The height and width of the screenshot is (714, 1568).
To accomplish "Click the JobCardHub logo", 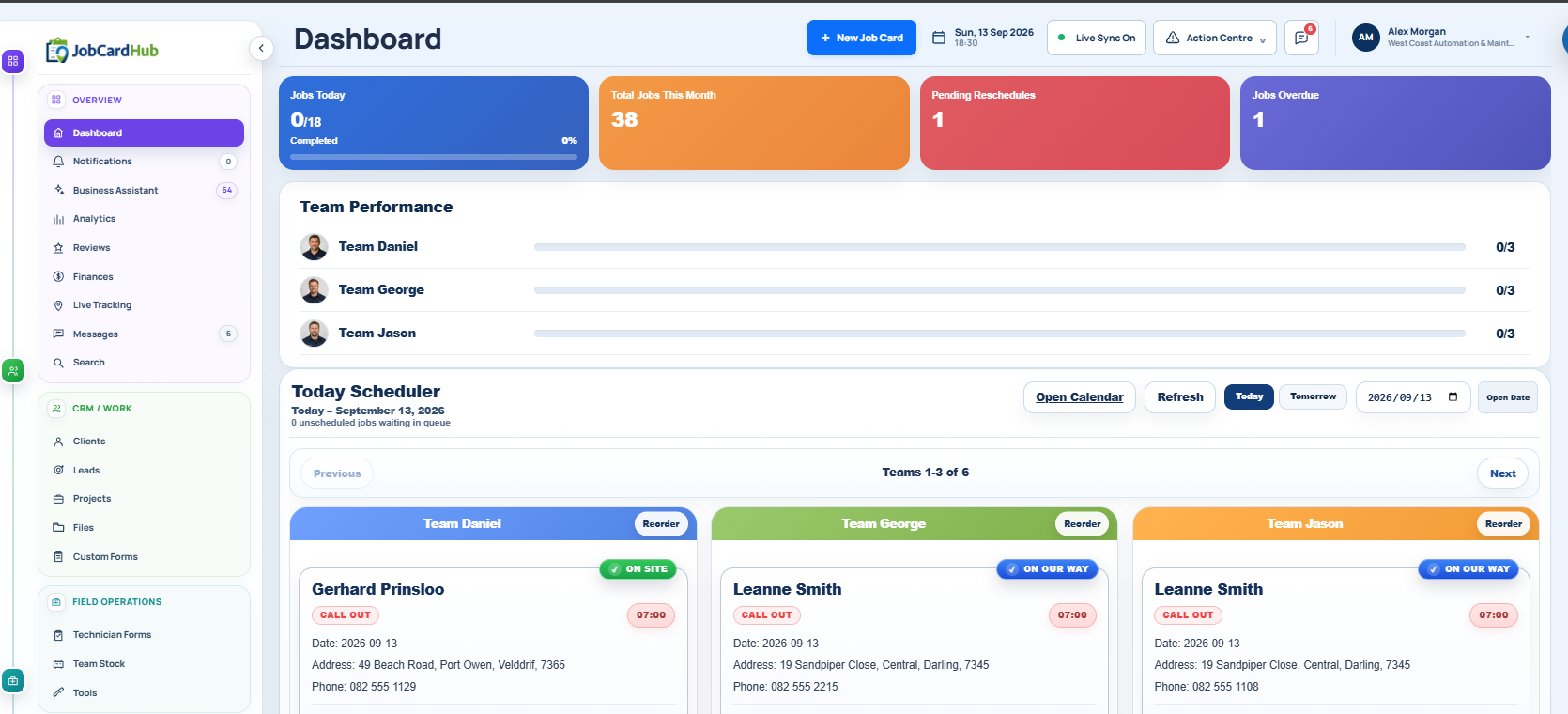I will pyautogui.click(x=102, y=50).
